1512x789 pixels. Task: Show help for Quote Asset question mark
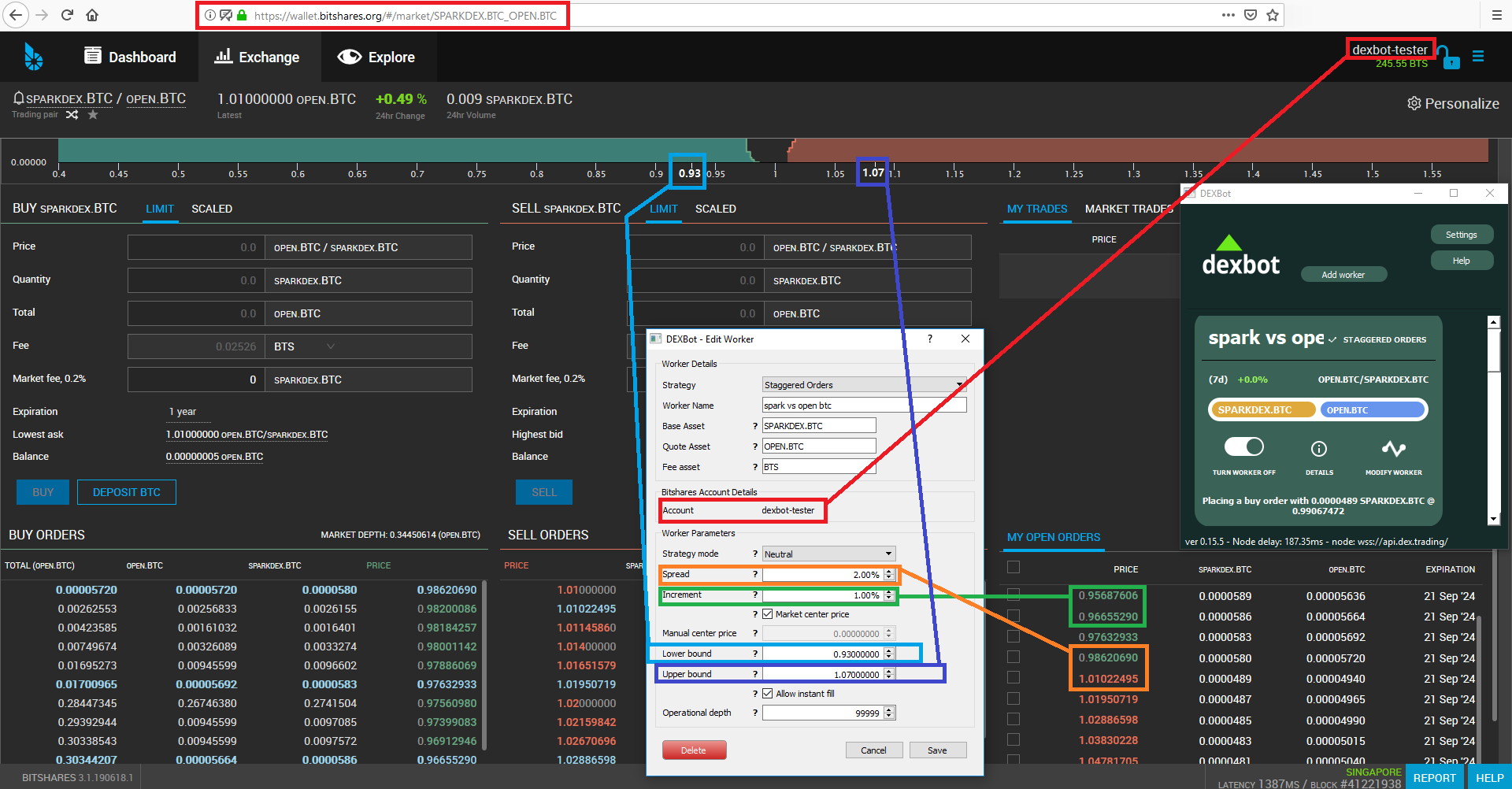click(x=754, y=446)
